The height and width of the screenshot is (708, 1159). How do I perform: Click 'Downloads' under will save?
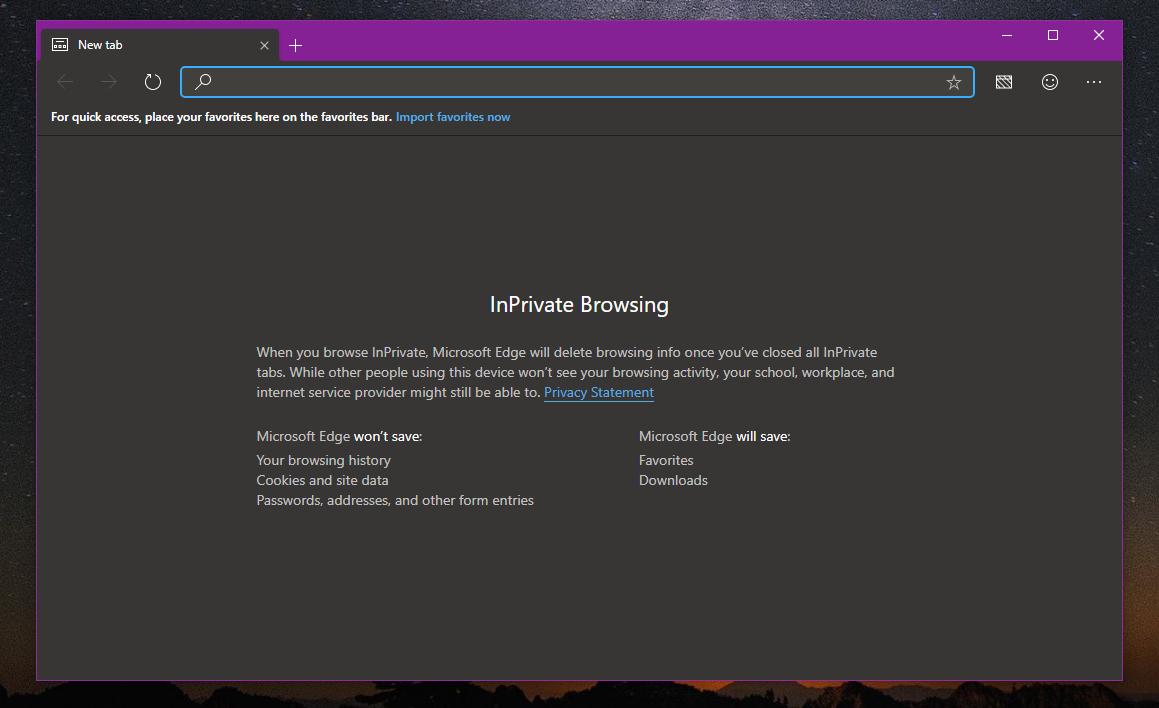tap(673, 480)
